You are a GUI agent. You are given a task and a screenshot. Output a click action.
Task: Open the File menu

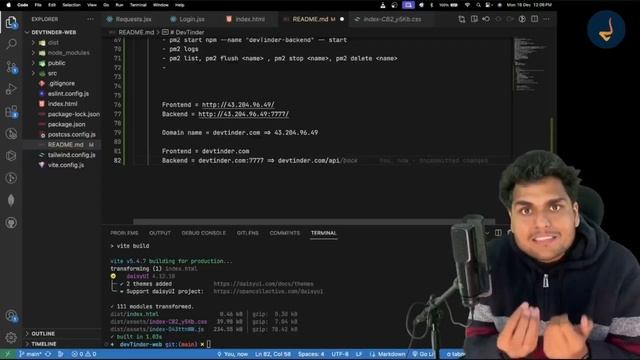pyautogui.click(x=38, y=5)
